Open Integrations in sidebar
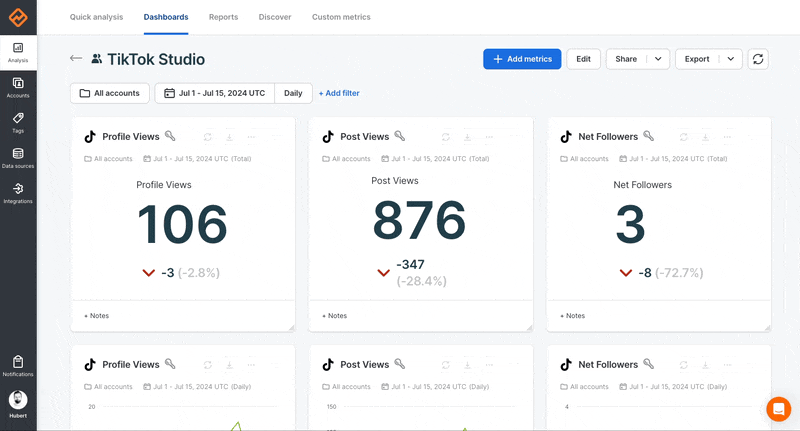Image resolution: width=800 pixels, height=431 pixels. pyautogui.click(x=18, y=193)
